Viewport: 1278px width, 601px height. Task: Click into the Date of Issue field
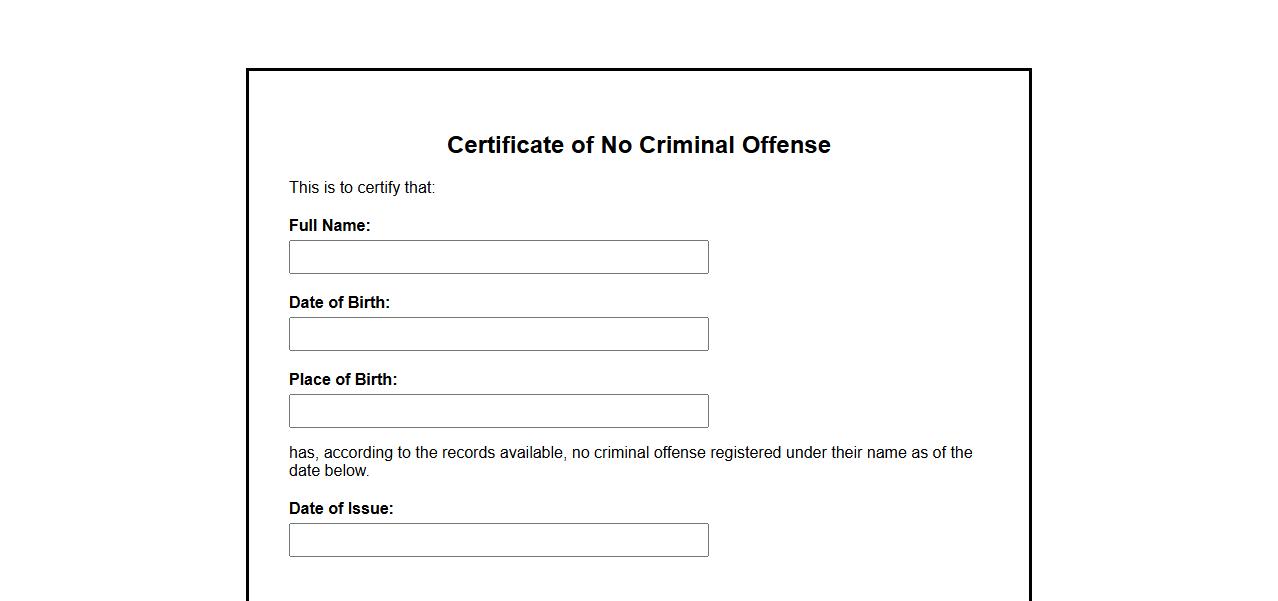point(498,540)
